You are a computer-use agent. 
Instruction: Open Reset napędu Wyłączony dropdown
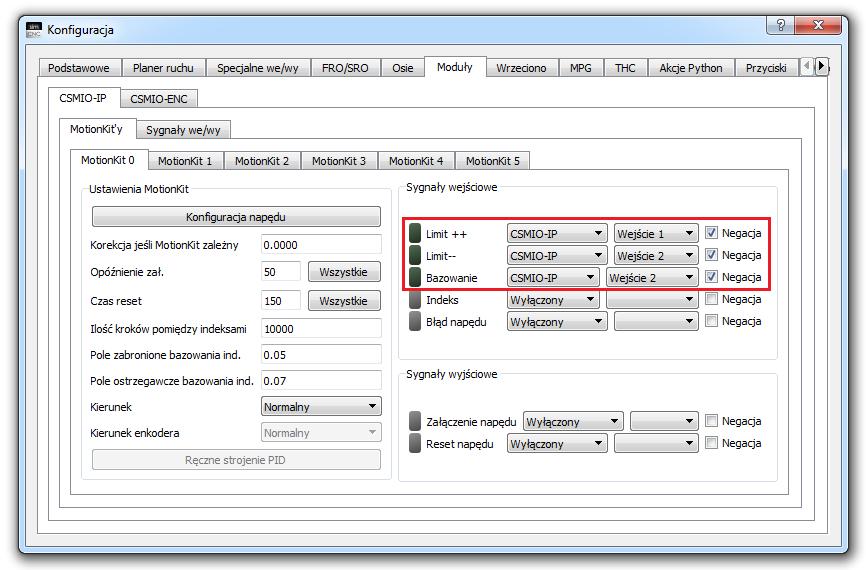(557, 444)
